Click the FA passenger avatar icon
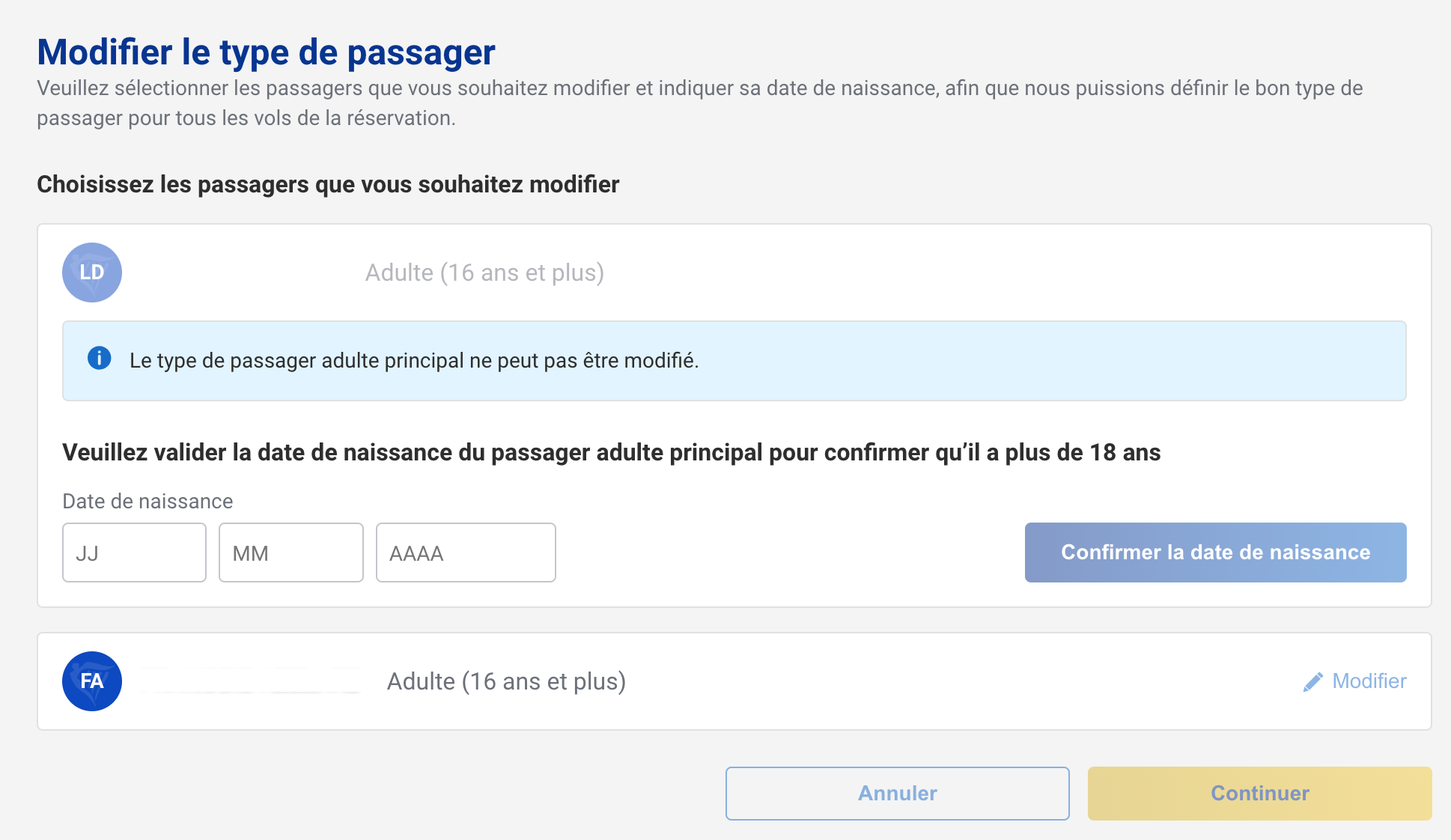 92,681
